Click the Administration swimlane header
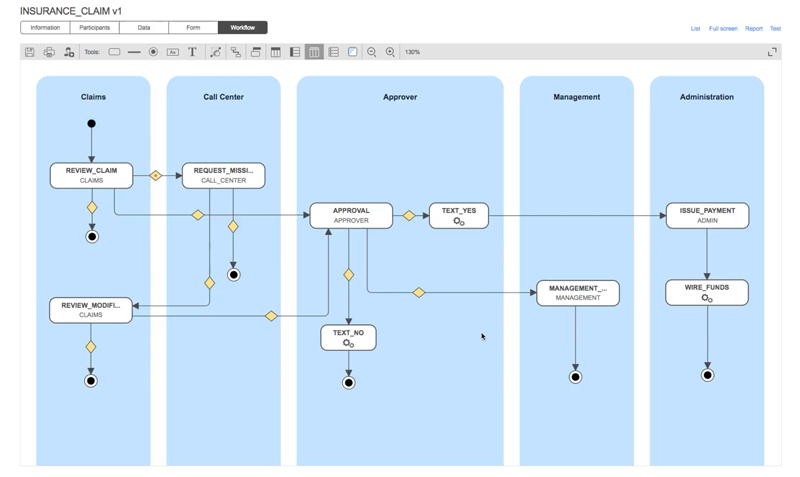The width and height of the screenshot is (800, 477). (x=707, y=97)
